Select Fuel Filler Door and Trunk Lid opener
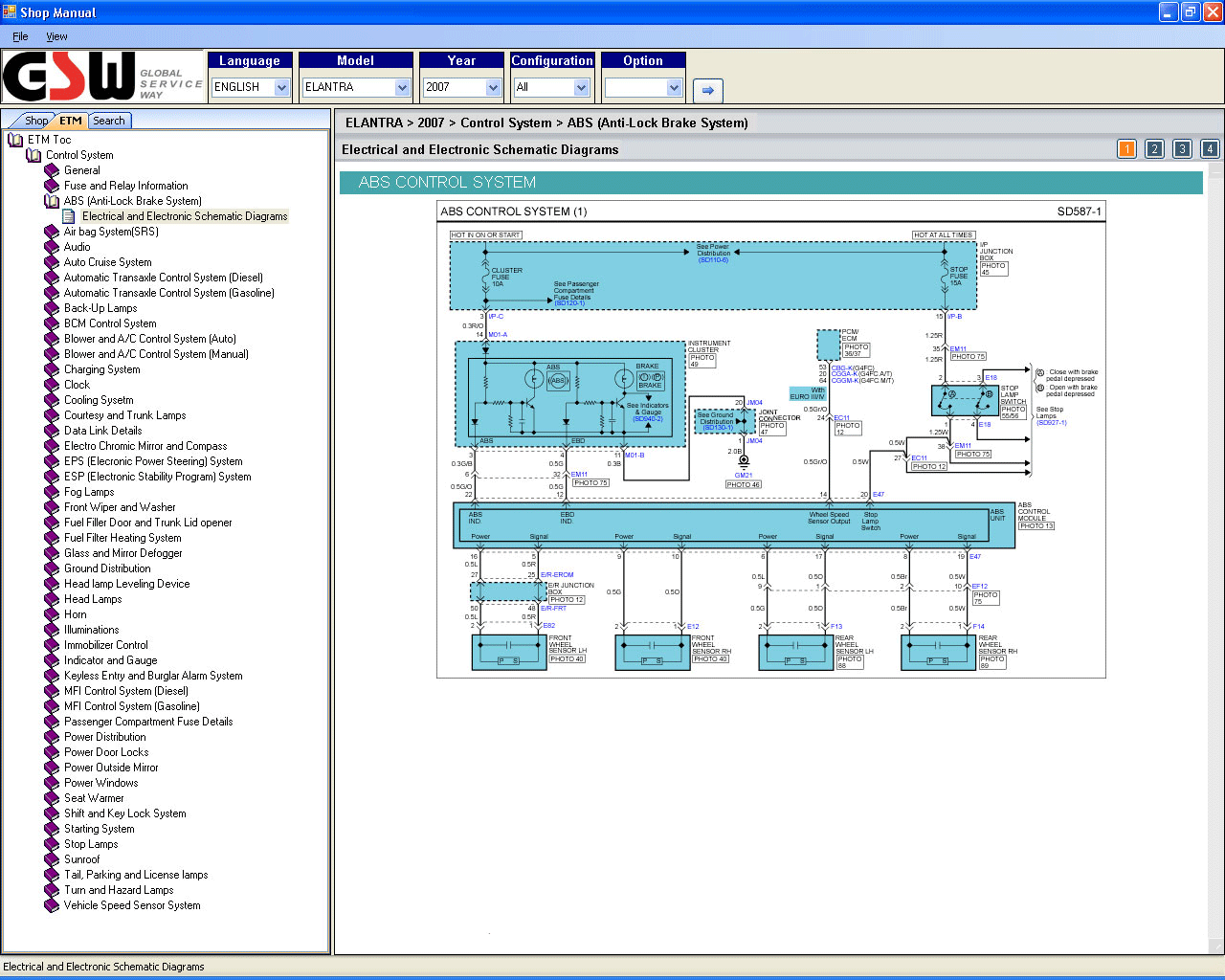Viewport: 1225px width, 980px height. (x=148, y=523)
